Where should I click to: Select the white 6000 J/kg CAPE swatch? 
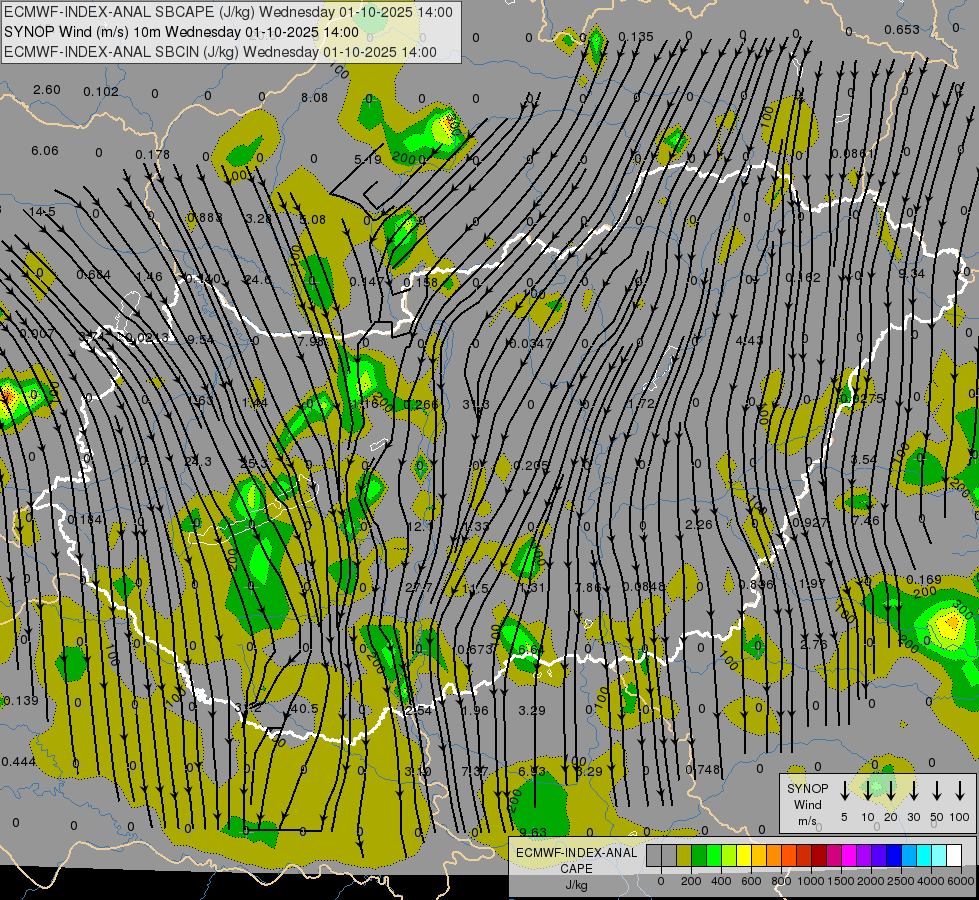(x=954, y=856)
